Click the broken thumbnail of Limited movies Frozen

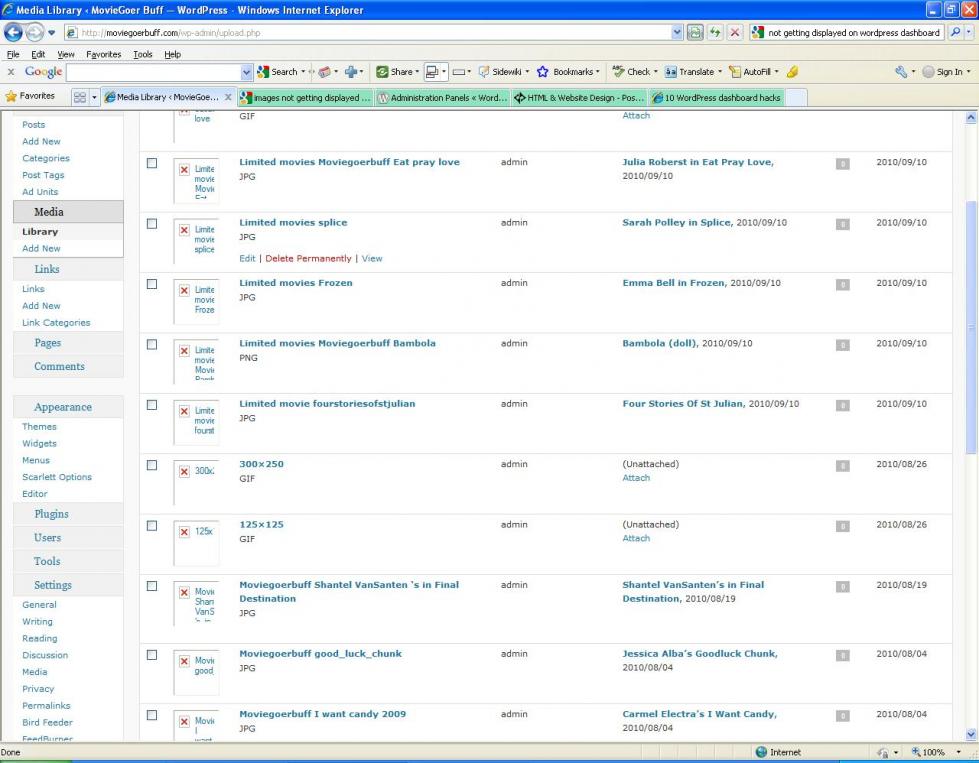tap(196, 299)
